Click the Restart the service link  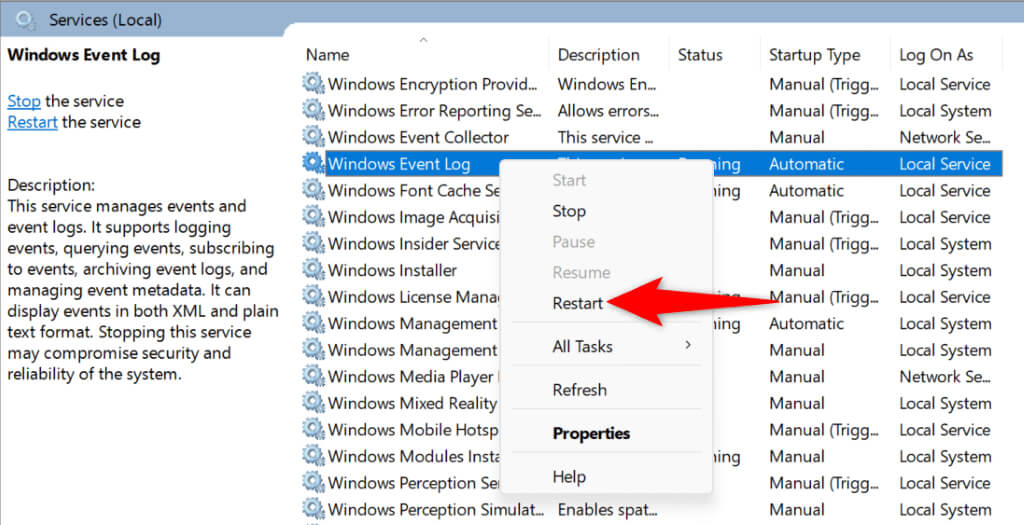(33, 122)
